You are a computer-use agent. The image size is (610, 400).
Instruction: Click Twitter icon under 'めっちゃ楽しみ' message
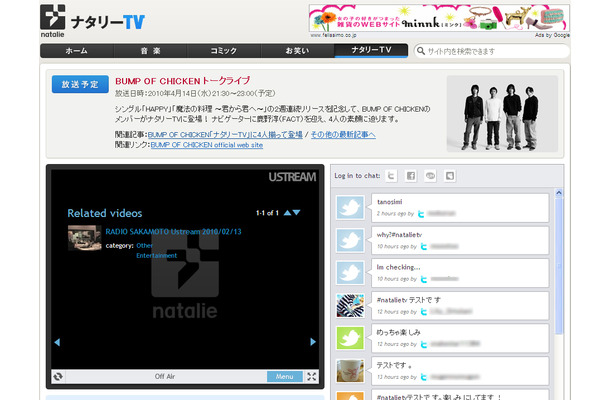[x=424, y=344]
